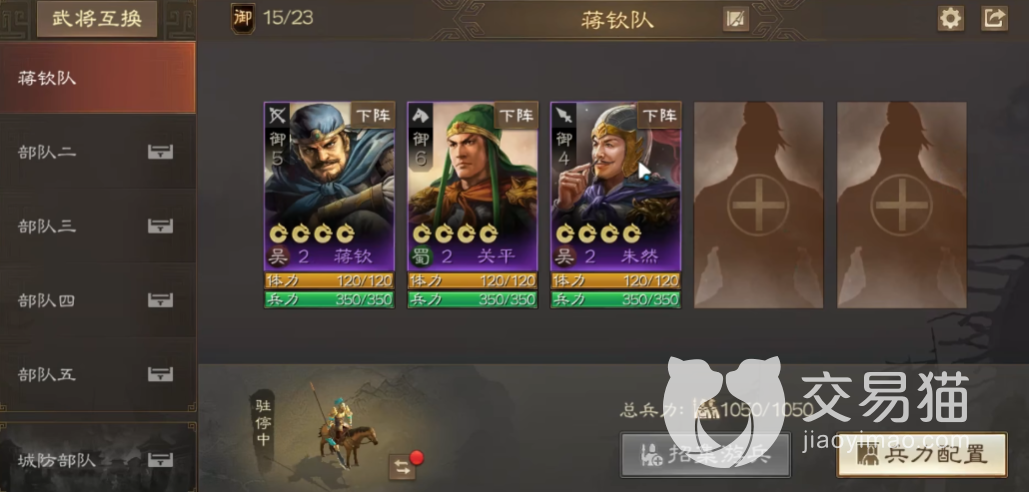
Task: Select the 蒋钦队 team tab
Action: [x=97, y=78]
